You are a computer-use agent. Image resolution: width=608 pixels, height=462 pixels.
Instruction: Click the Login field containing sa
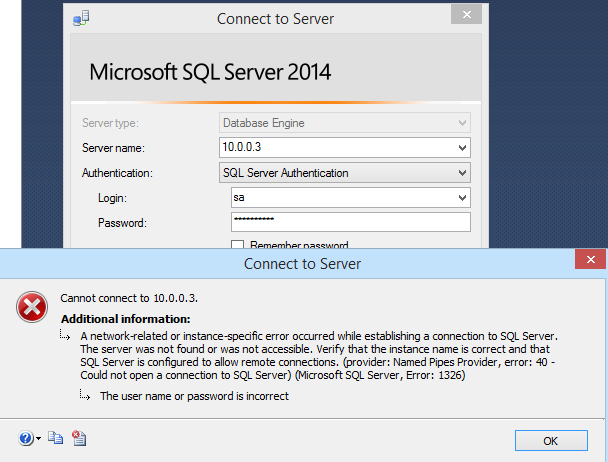click(340, 198)
